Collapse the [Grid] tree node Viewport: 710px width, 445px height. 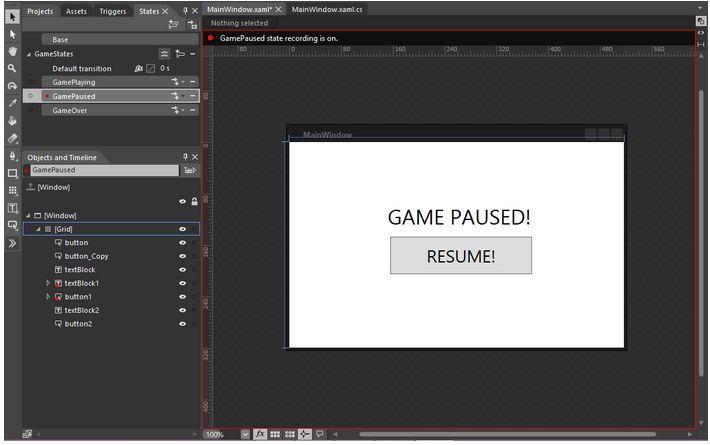tap(38, 230)
